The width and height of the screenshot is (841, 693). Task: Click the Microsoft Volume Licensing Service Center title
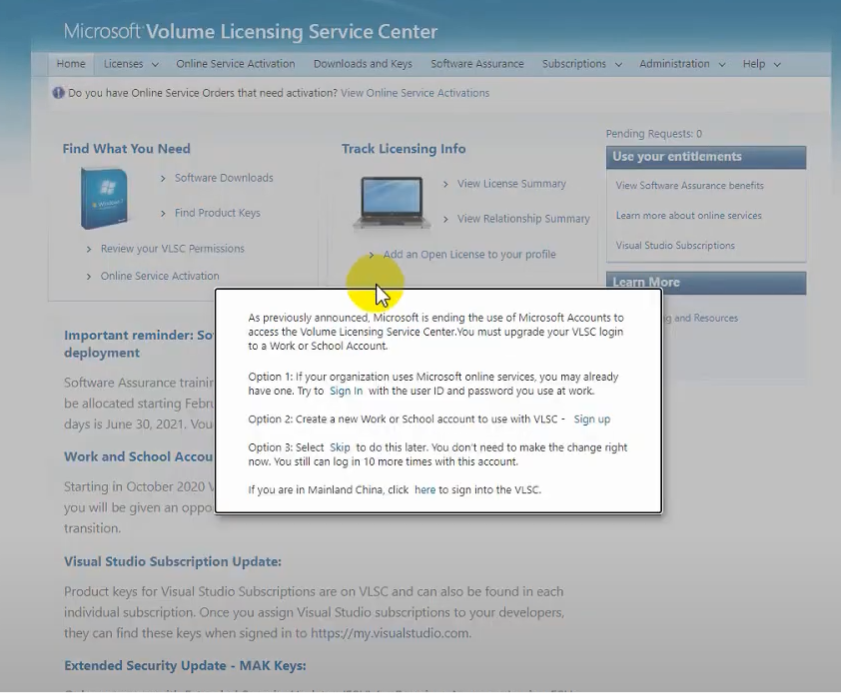click(250, 32)
